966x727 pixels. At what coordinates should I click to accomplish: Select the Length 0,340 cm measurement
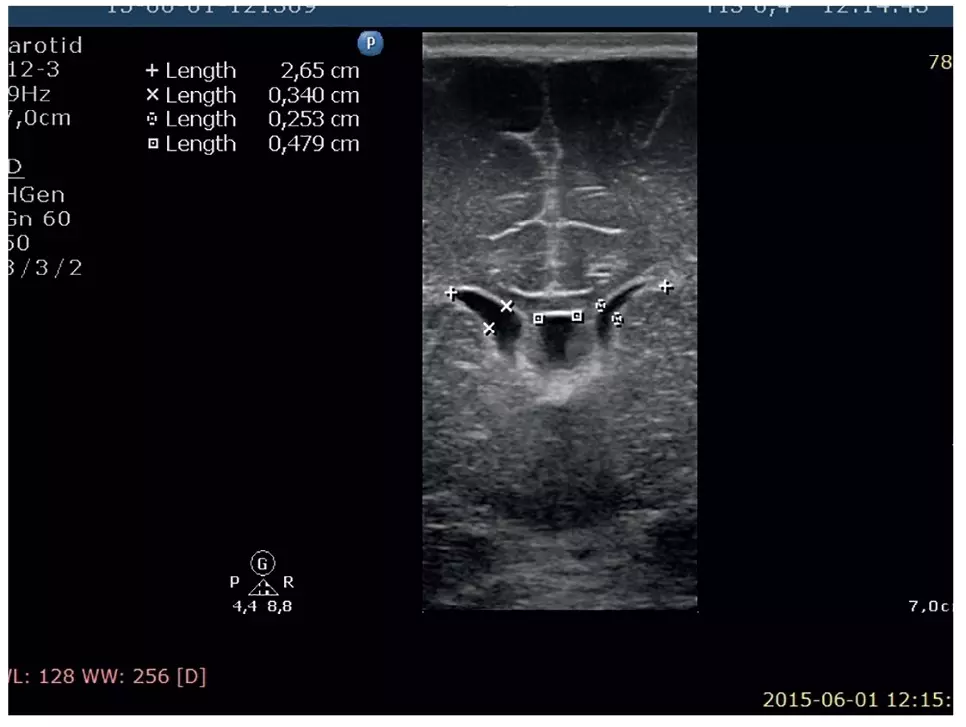(253, 96)
